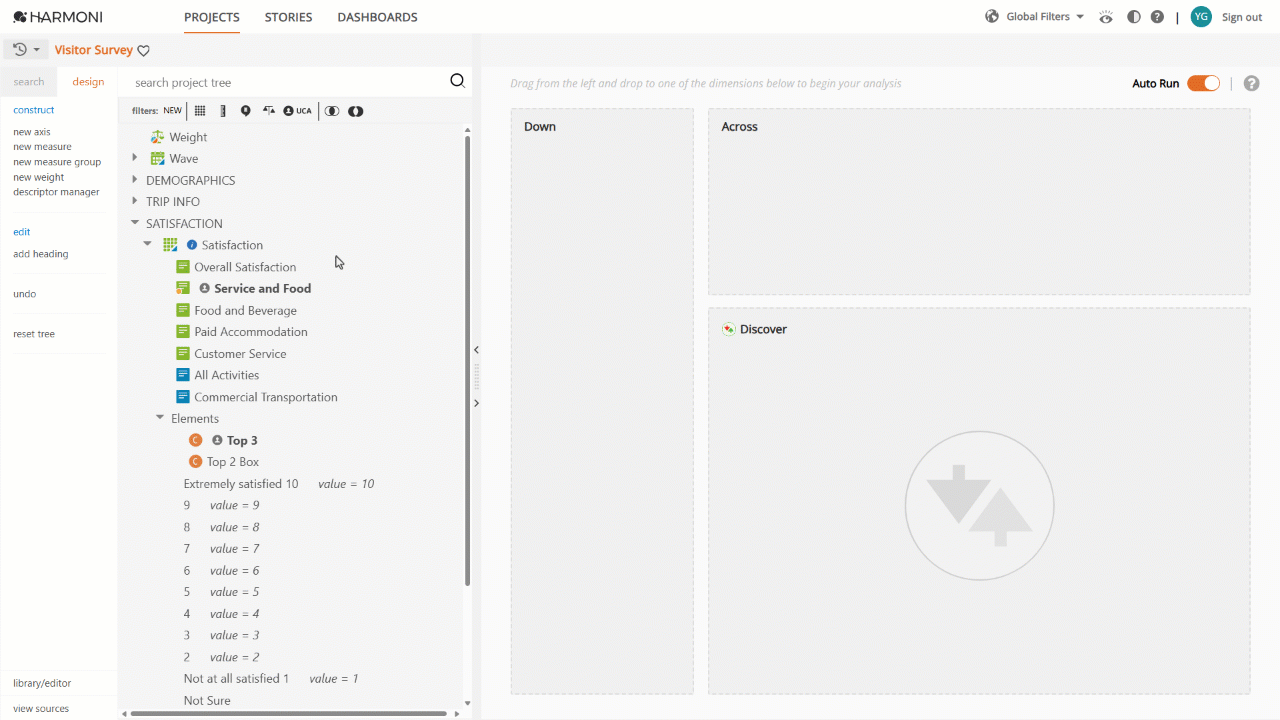Open help question mark in top bar
Image resolution: width=1280 pixels, height=720 pixels.
point(1157,17)
